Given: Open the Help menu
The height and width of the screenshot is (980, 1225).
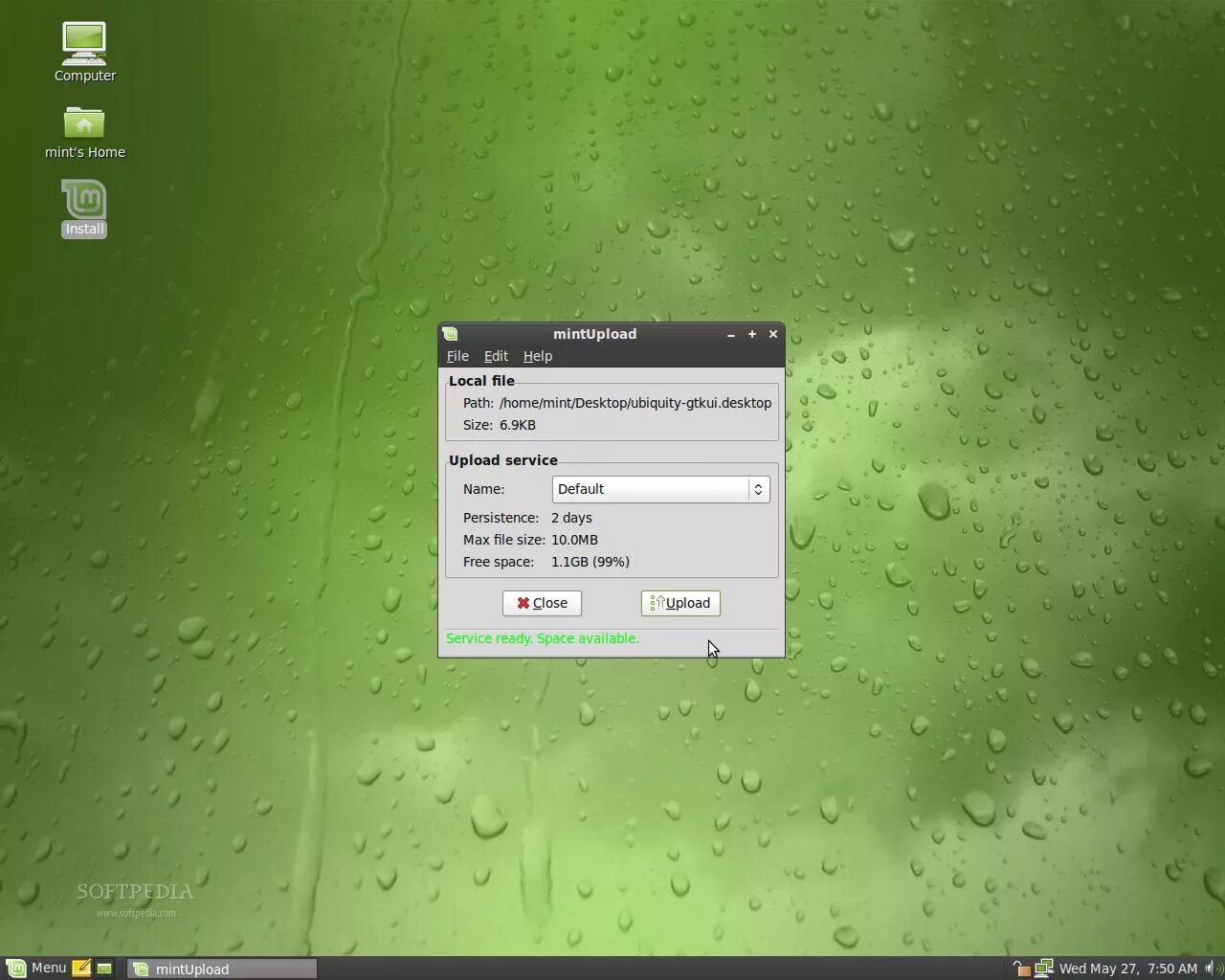Looking at the screenshot, I should coord(537,355).
